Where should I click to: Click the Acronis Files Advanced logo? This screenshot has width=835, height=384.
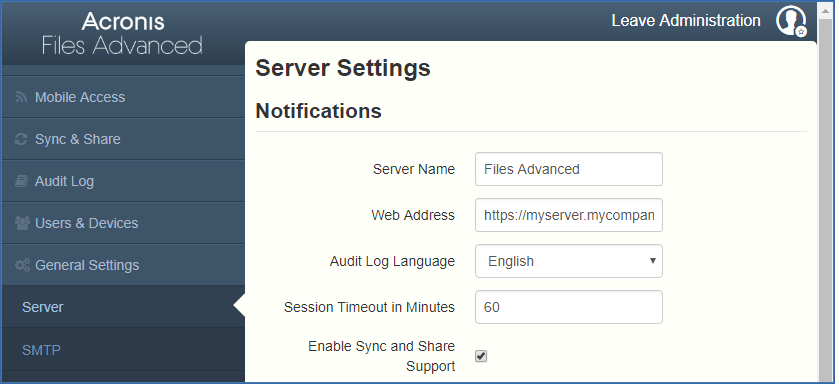pyautogui.click(x=122, y=34)
